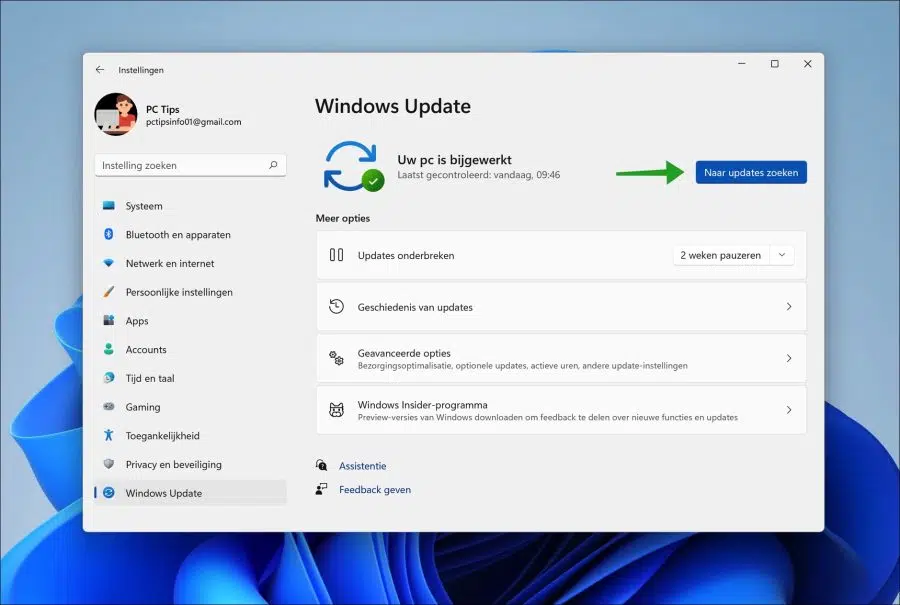Expand Geavanceerde opties chevron
The width and height of the screenshot is (900, 605).
789,358
